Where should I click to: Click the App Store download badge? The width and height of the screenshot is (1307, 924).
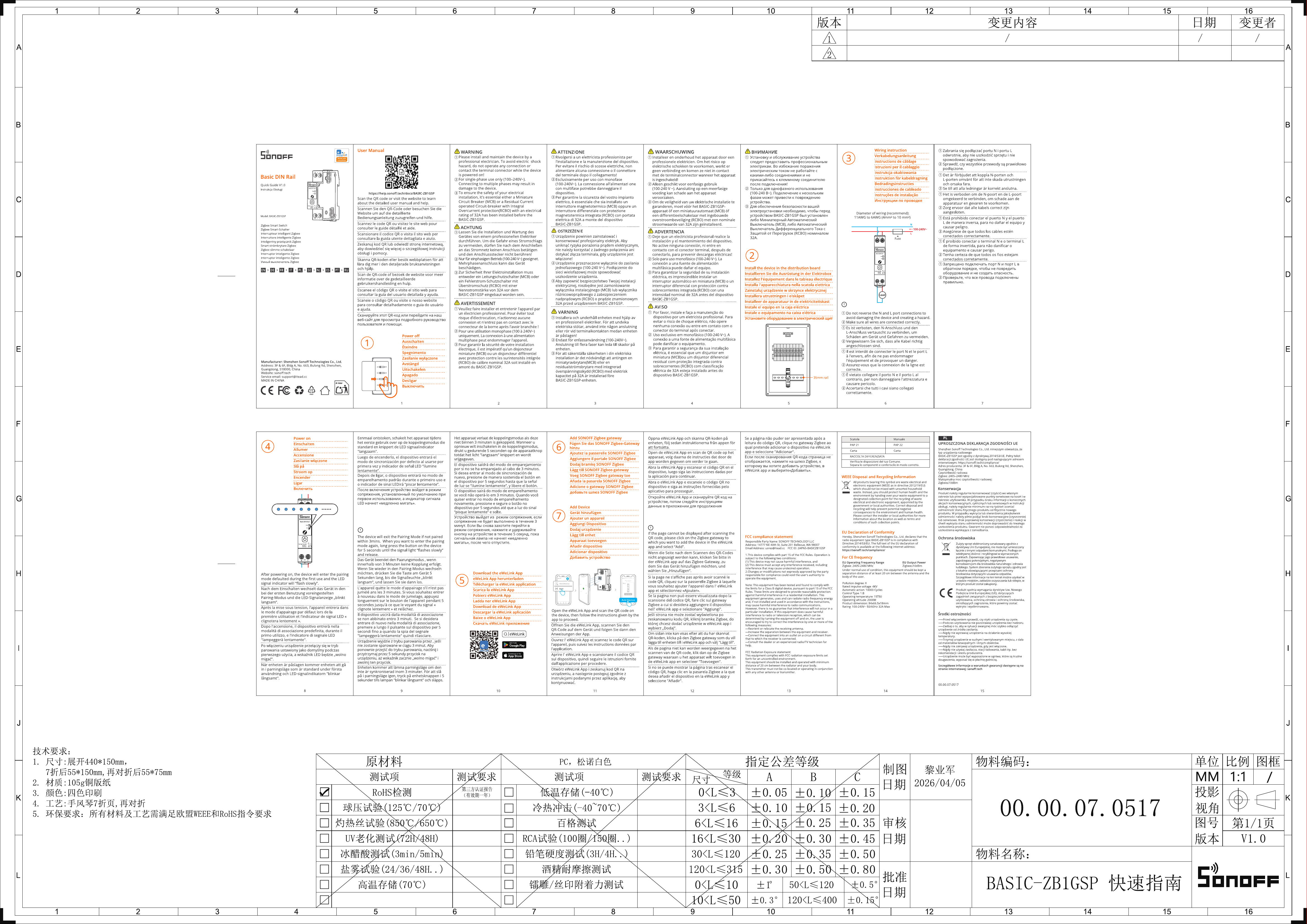click(514, 656)
